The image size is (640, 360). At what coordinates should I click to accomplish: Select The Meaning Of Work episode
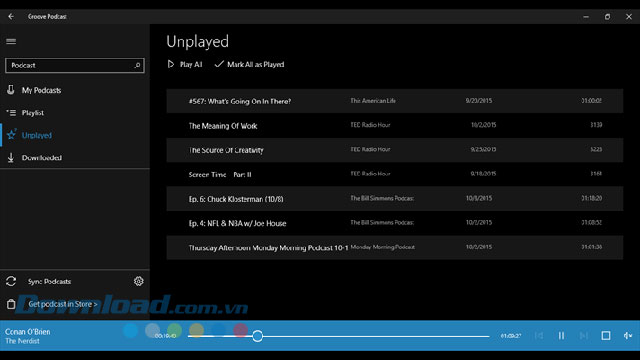(395, 125)
